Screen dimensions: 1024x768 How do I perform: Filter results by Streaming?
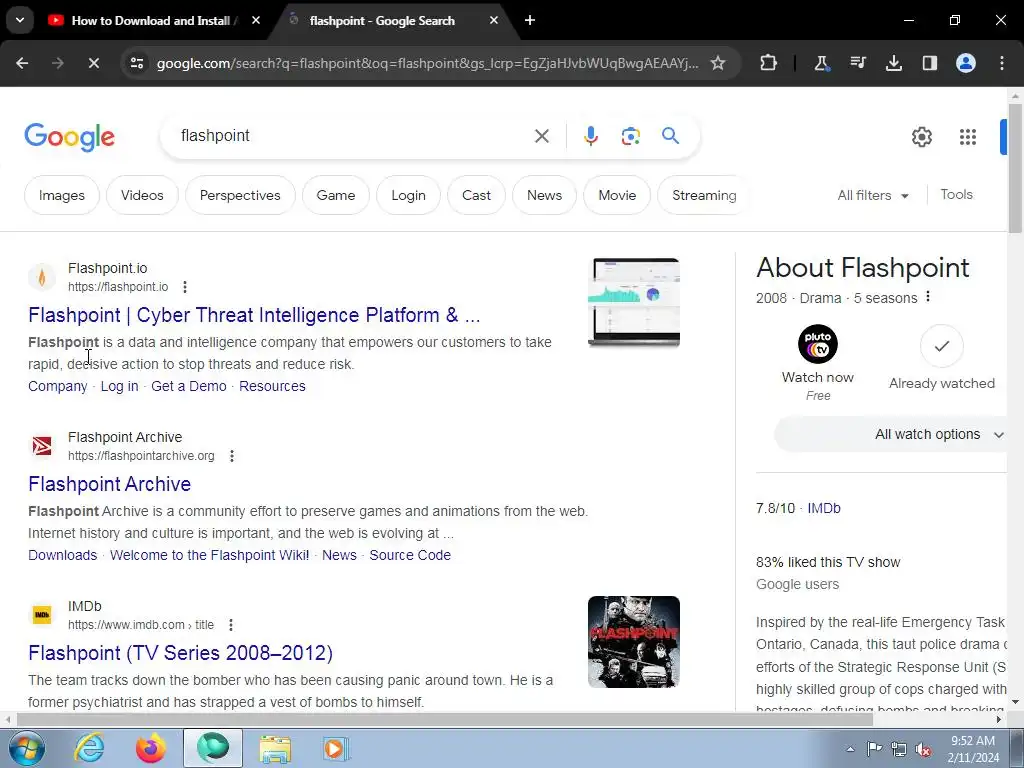click(x=703, y=195)
